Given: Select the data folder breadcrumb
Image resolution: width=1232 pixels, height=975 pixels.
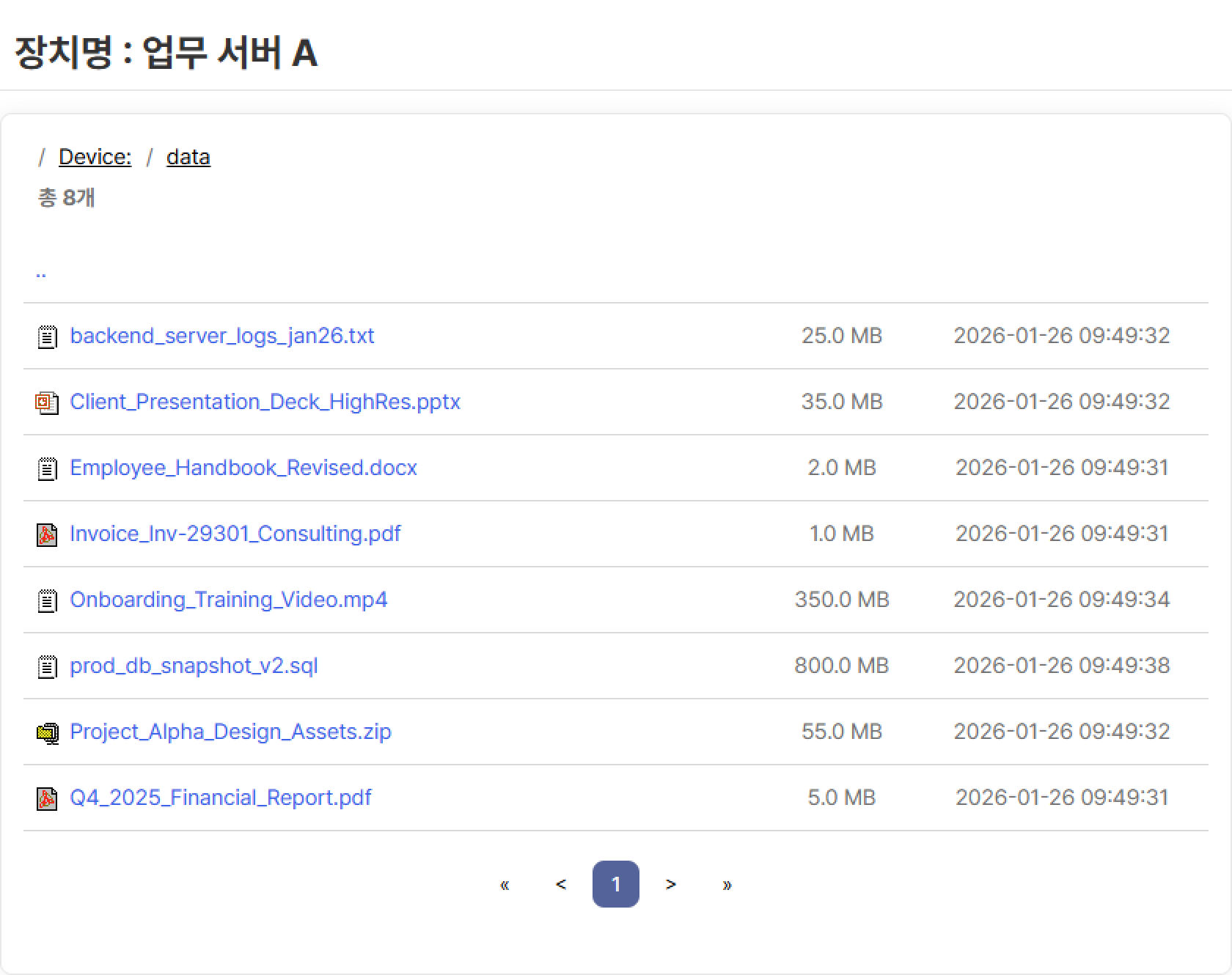Looking at the screenshot, I should (x=188, y=157).
